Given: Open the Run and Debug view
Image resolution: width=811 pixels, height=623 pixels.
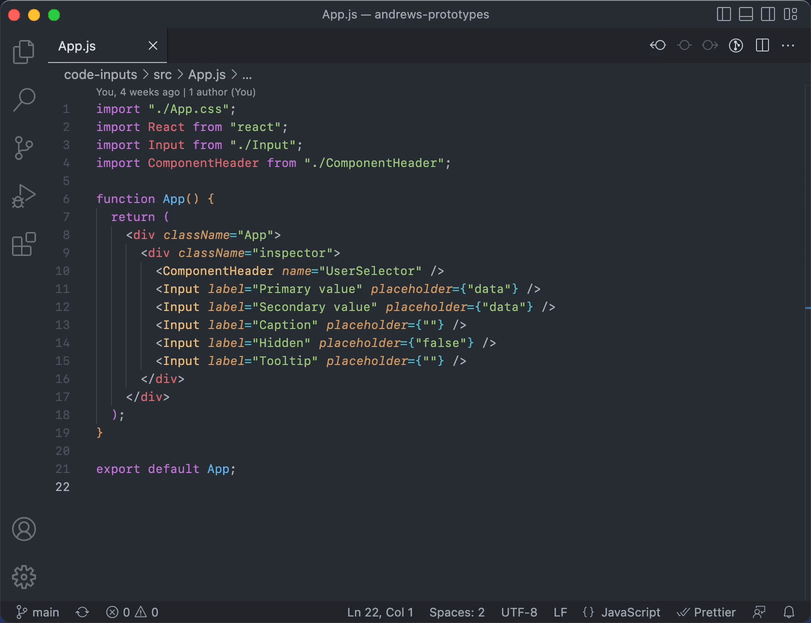Looking at the screenshot, I should (23, 196).
